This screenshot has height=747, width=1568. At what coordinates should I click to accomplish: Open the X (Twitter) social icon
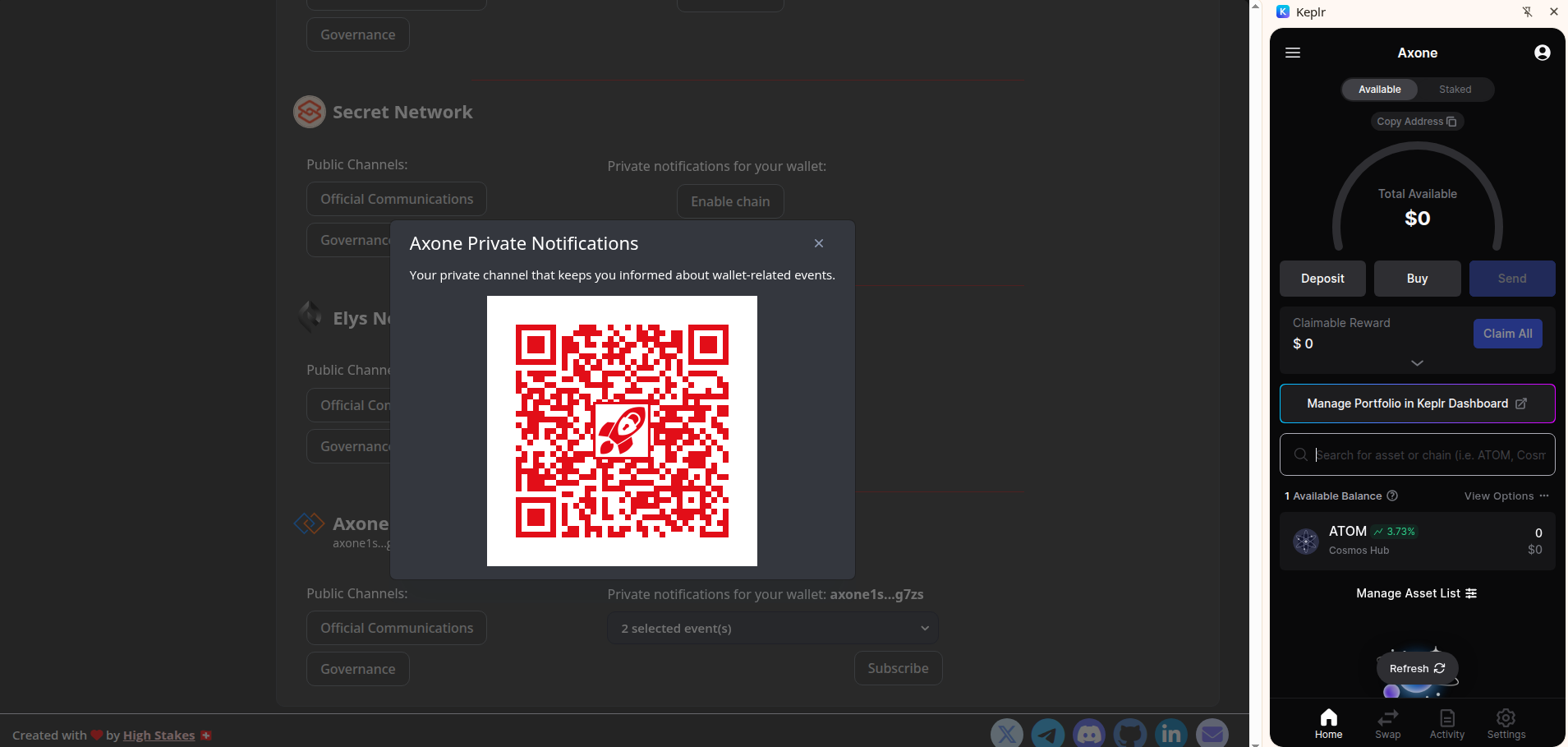(1007, 734)
